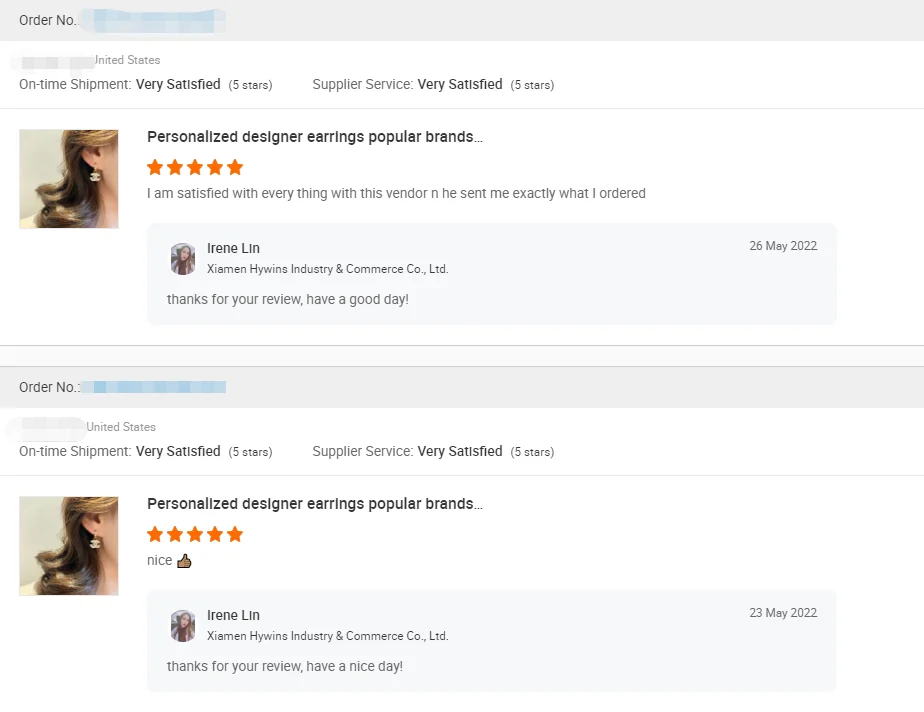Click Irene Lin's name in 26 May reply
Screen dimensions: 924x712
pyautogui.click(x=233, y=248)
